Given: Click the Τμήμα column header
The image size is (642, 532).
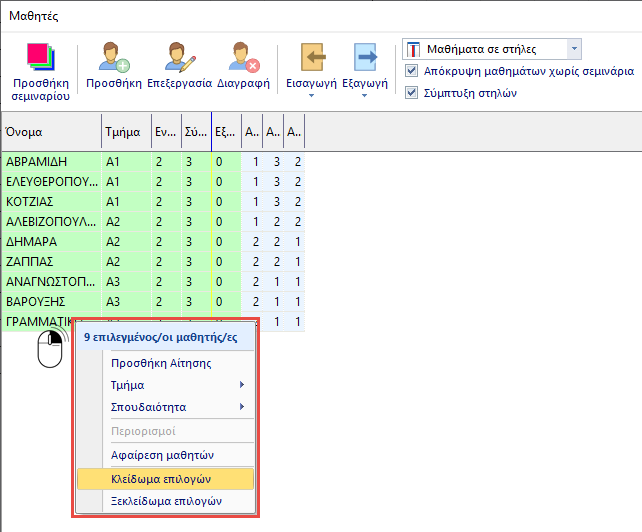Looking at the screenshot, I should (x=125, y=132).
